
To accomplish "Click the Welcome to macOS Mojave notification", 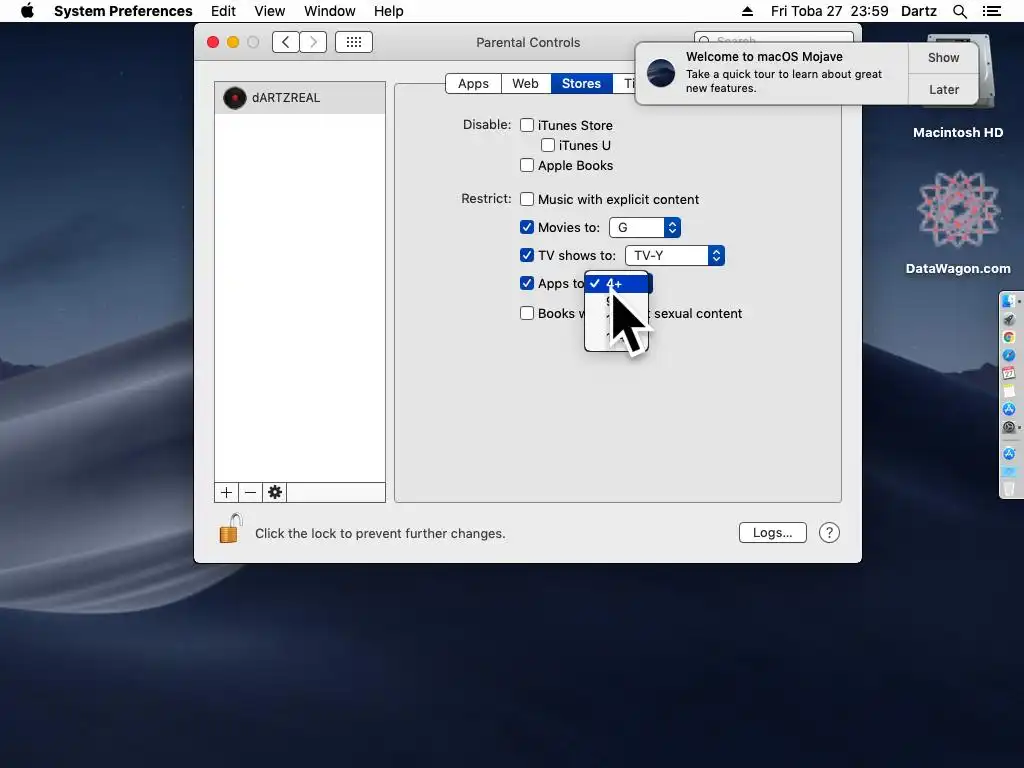I will [x=772, y=73].
